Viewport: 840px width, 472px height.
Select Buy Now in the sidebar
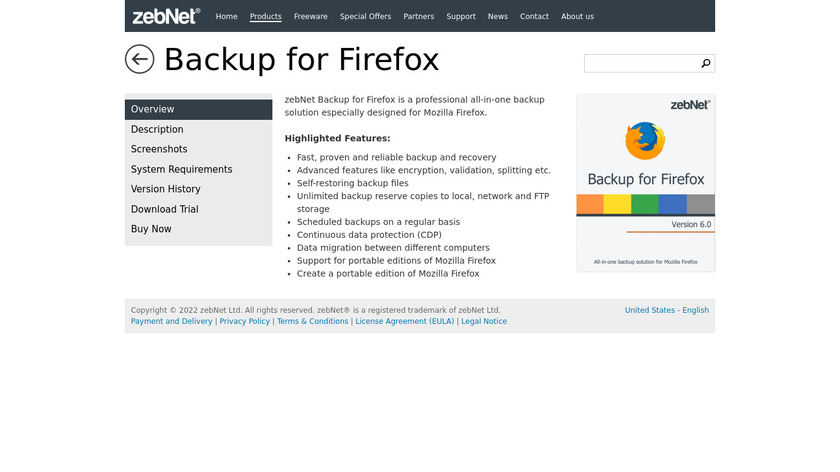(198, 229)
